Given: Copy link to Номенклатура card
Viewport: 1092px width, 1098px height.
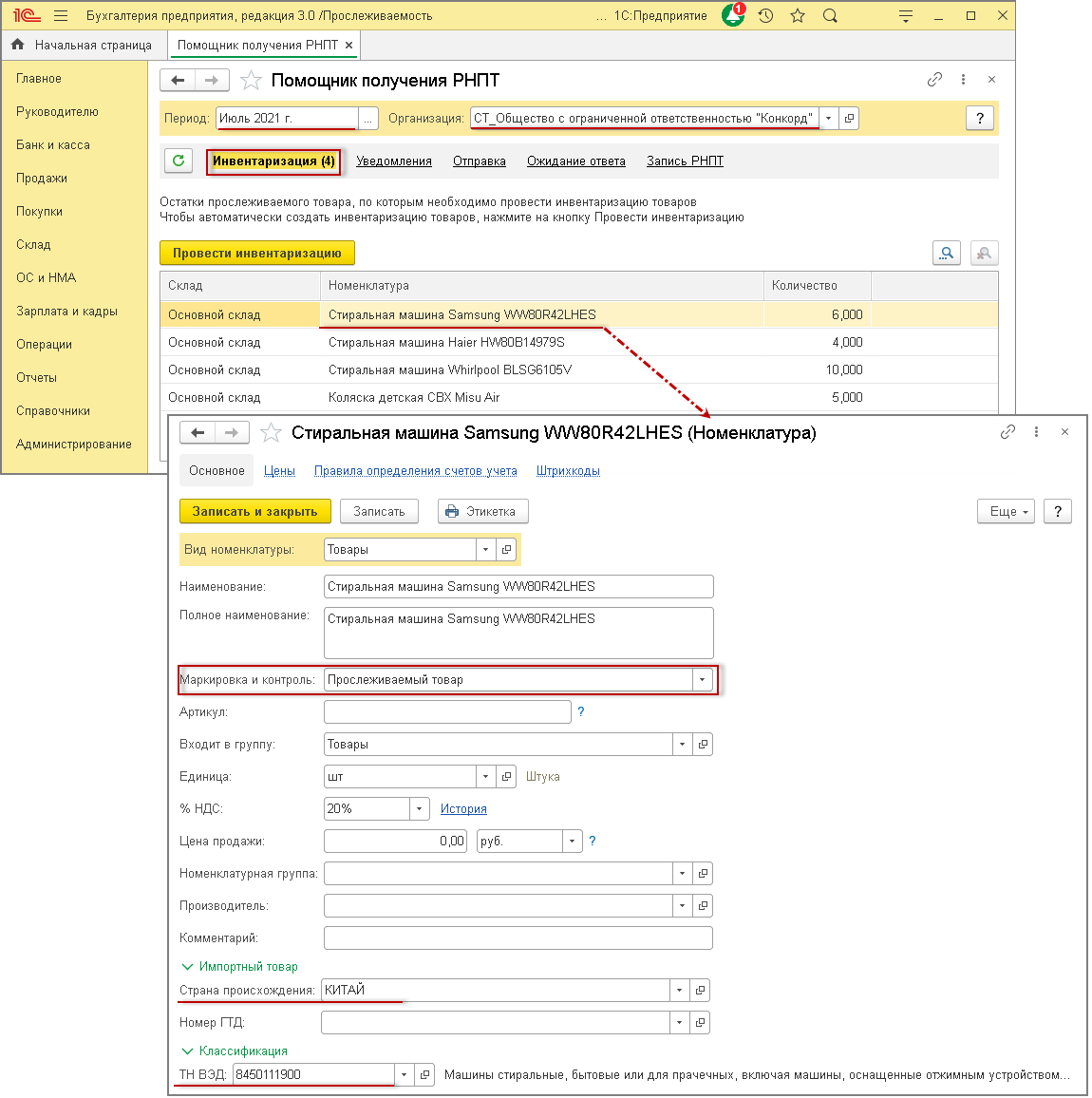Looking at the screenshot, I should [x=1007, y=432].
